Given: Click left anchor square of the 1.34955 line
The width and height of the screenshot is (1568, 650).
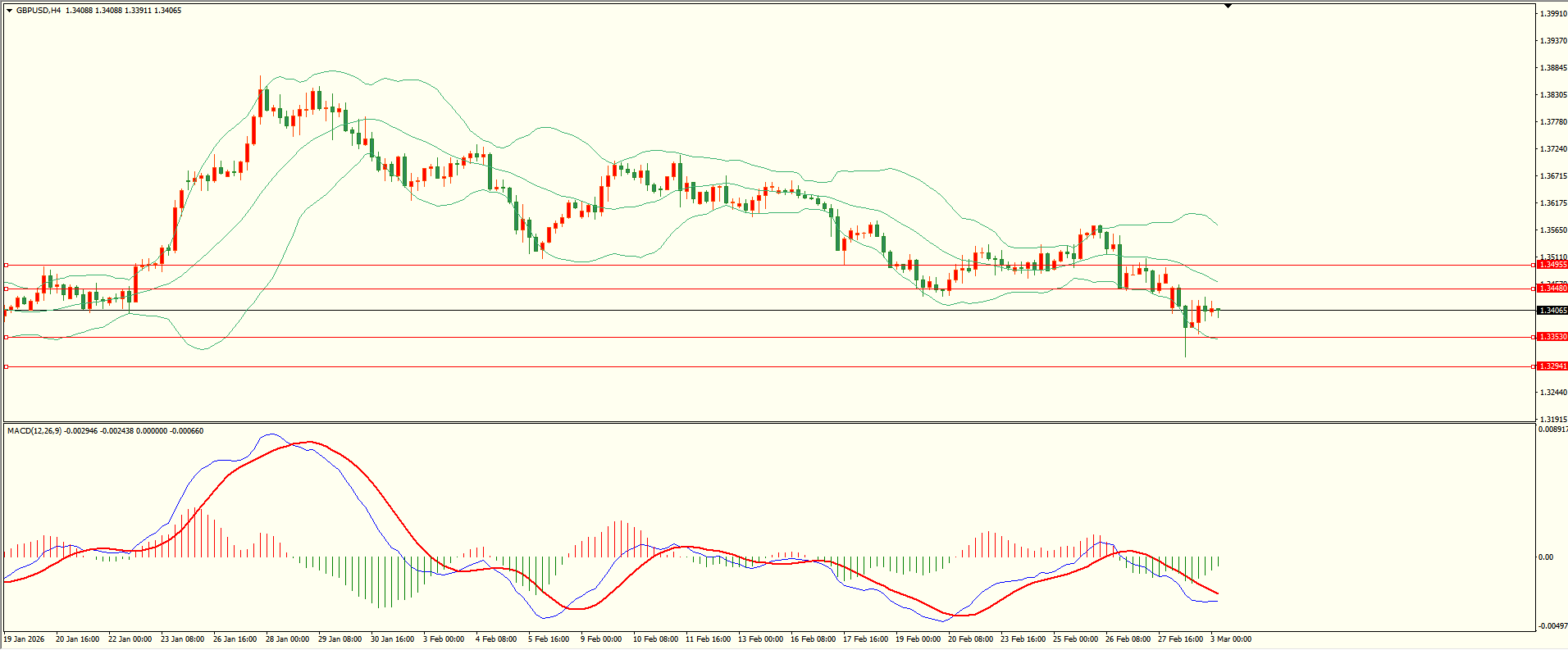Looking at the screenshot, I should [x=6, y=265].
